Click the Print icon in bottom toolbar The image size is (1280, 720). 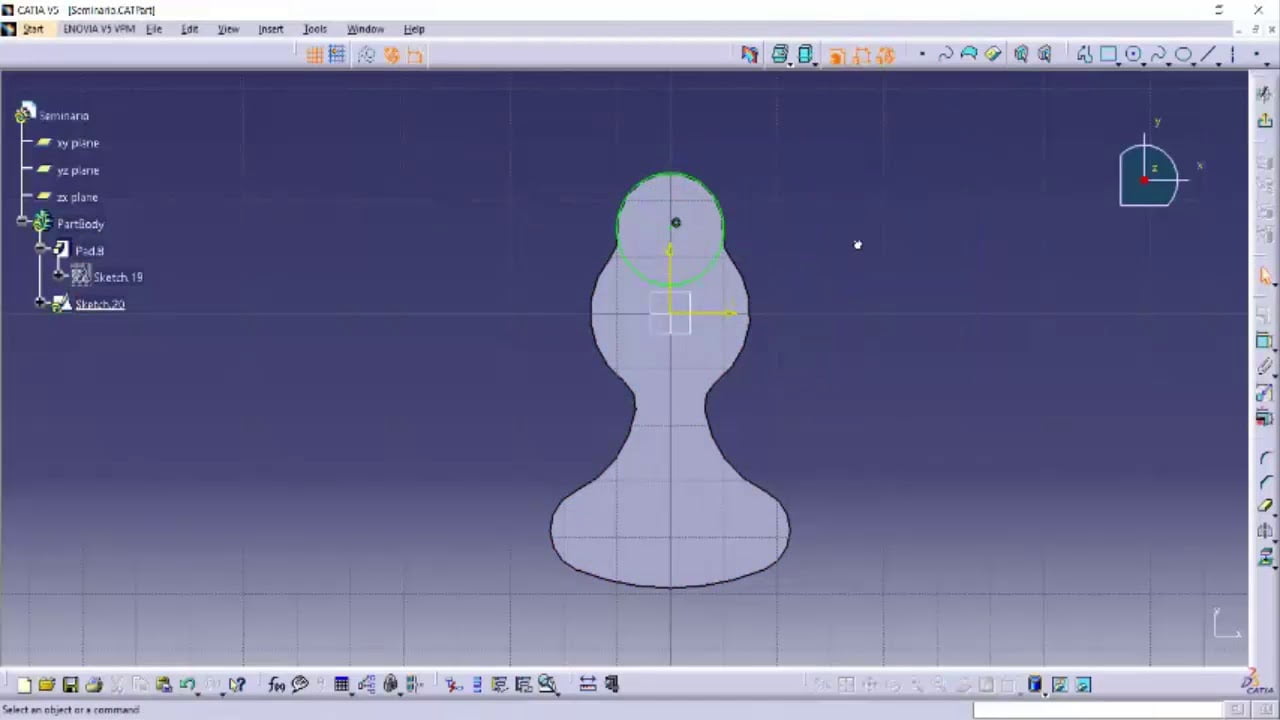(x=94, y=685)
